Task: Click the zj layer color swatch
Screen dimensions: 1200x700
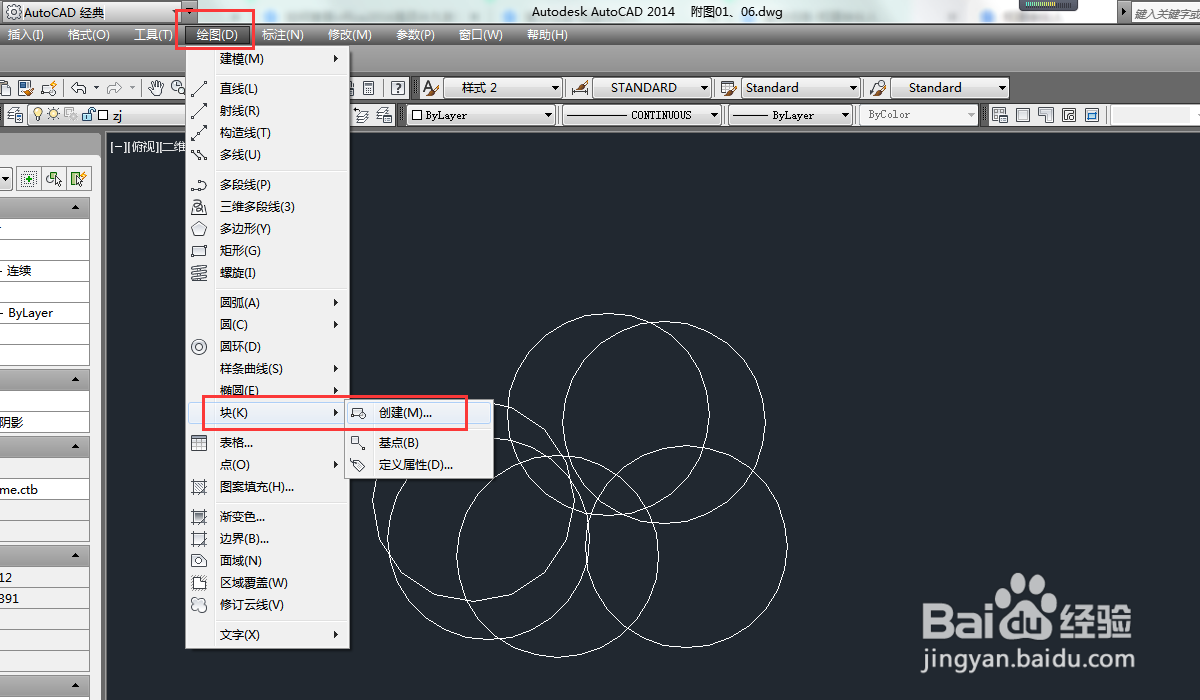Action: [x=103, y=115]
